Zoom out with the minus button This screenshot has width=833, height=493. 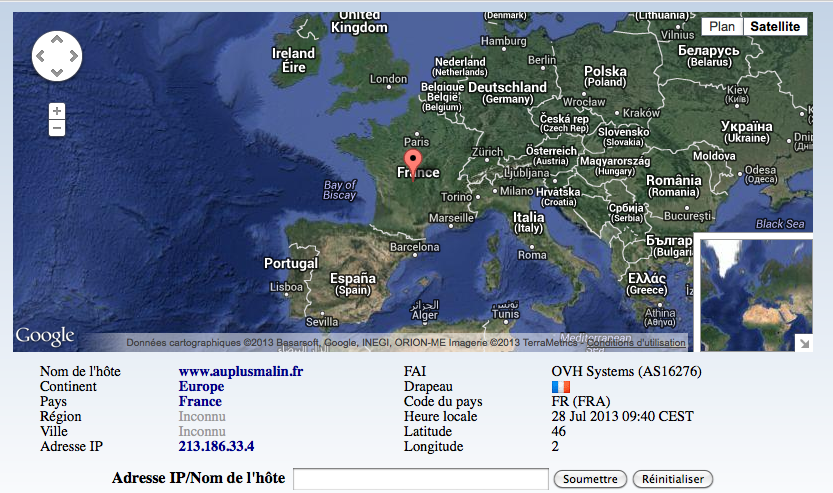click(57, 128)
